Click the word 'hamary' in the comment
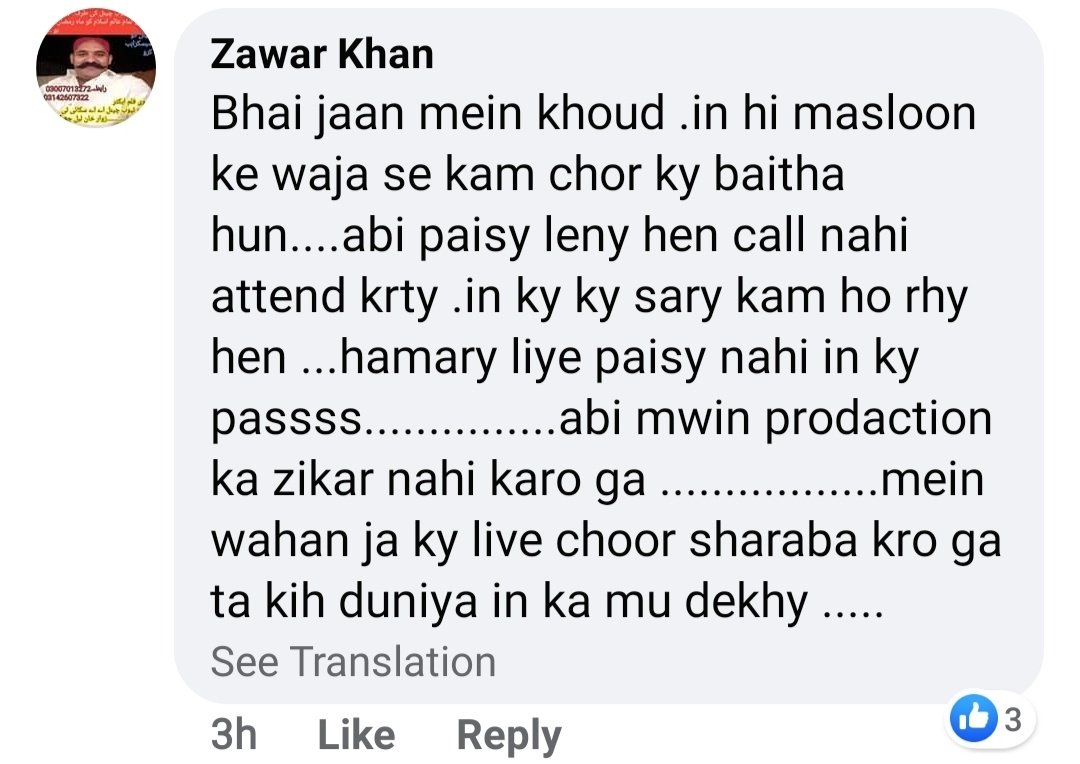Screen dimensions: 1080x764 (x=418, y=358)
